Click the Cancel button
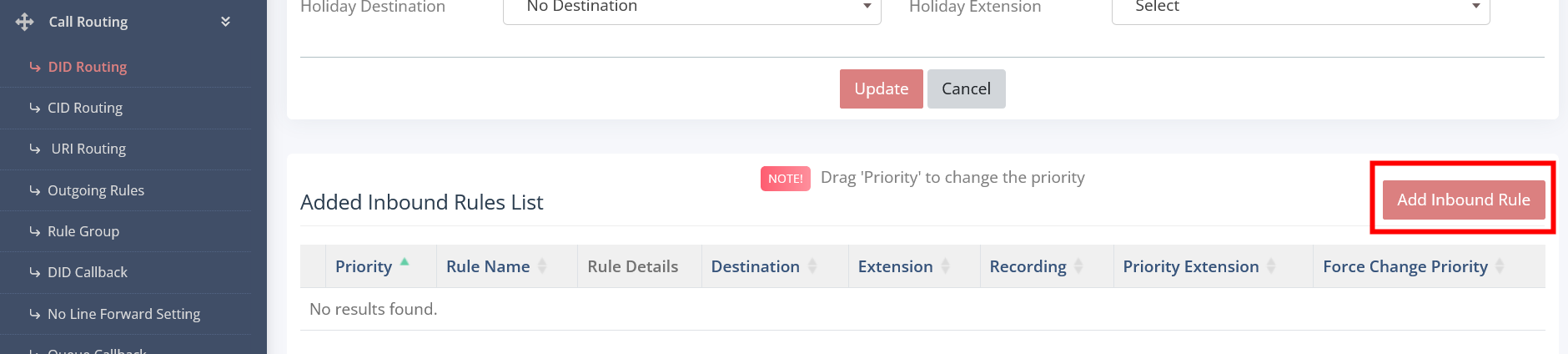The width and height of the screenshot is (1568, 354). pos(966,88)
